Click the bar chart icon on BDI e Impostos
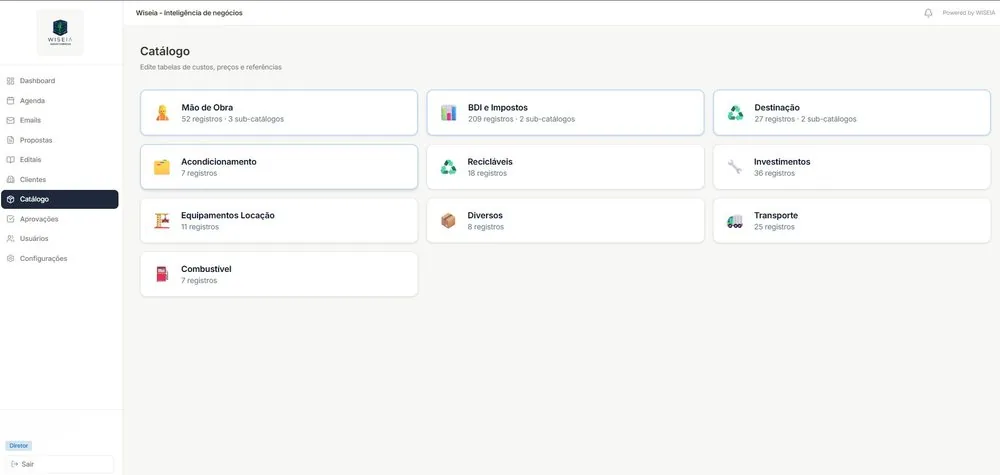The width and height of the screenshot is (1000, 475). pos(448,113)
